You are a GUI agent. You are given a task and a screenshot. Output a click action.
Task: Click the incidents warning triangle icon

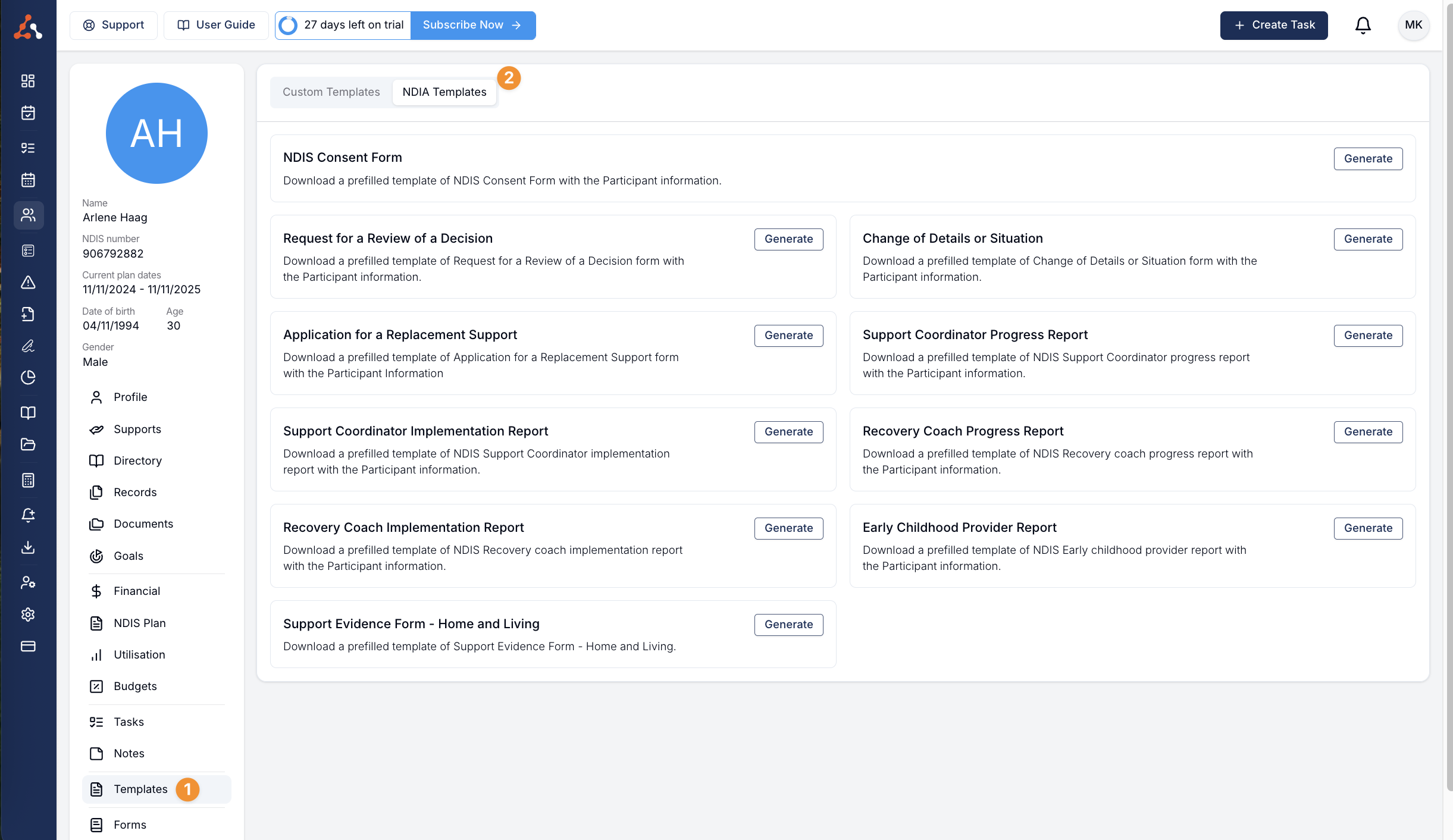pos(28,283)
